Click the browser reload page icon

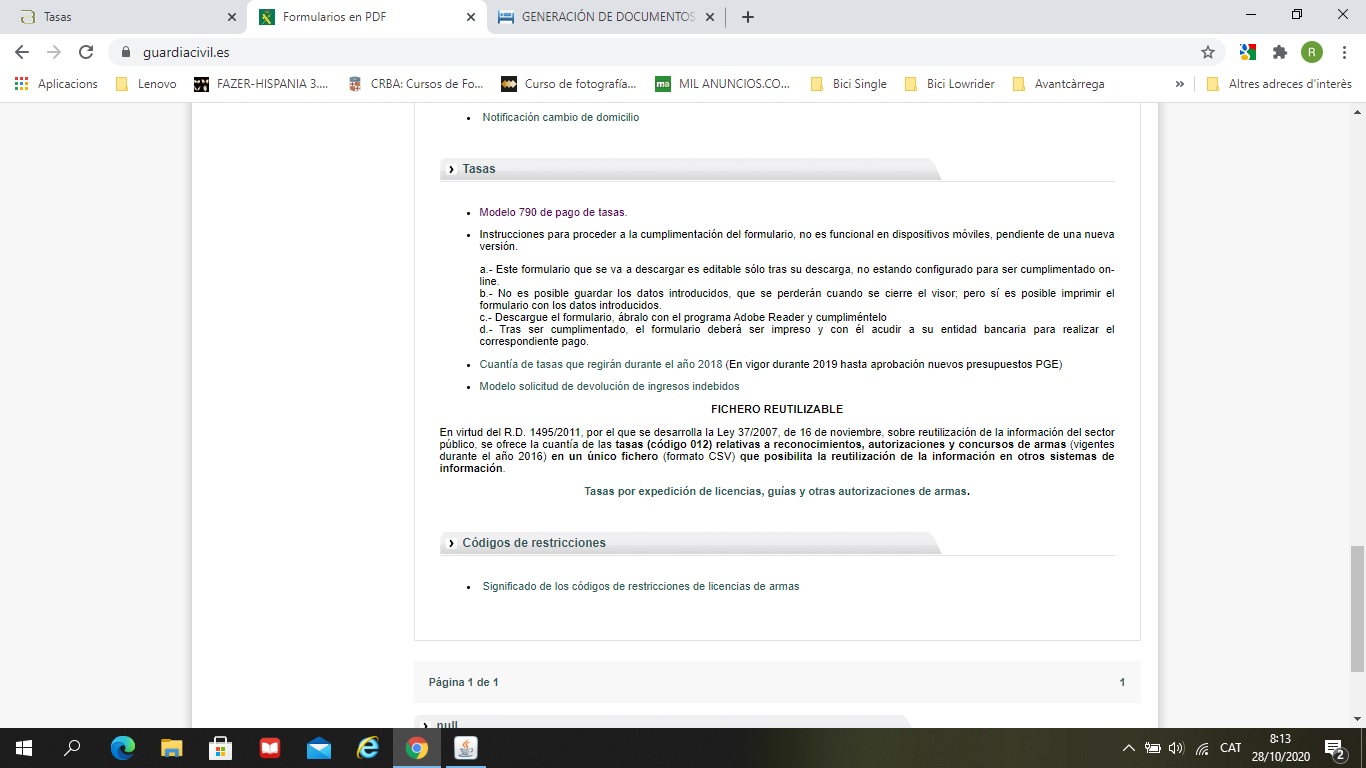coord(86,52)
